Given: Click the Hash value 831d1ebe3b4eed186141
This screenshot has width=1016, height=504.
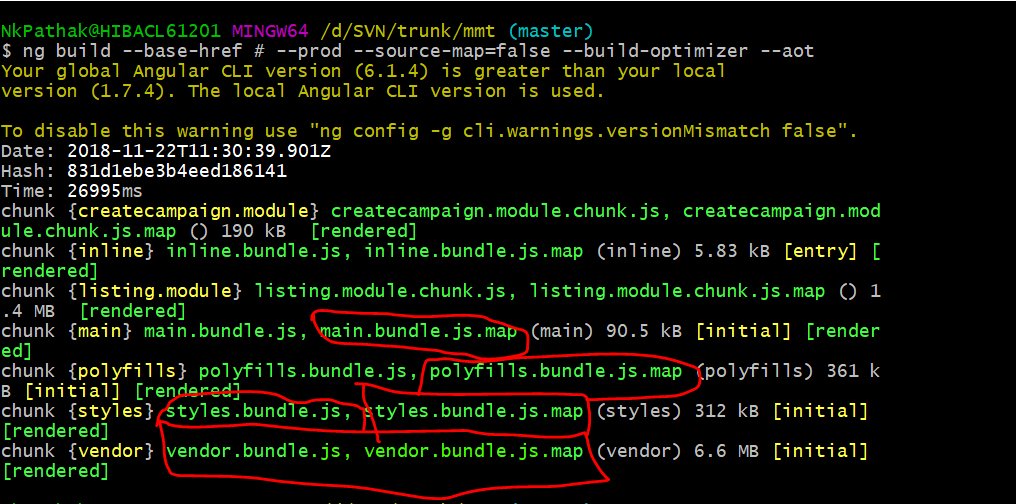Looking at the screenshot, I should click(x=177, y=171).
